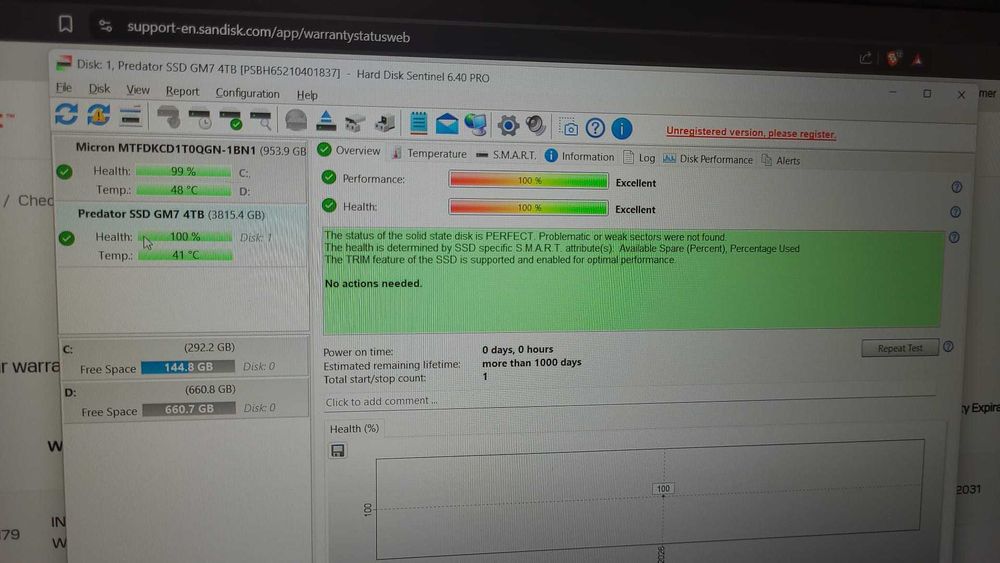Click the 100 data point on graph
Viewport: 1000px width, 563px height.
click(x=663, y=489)
